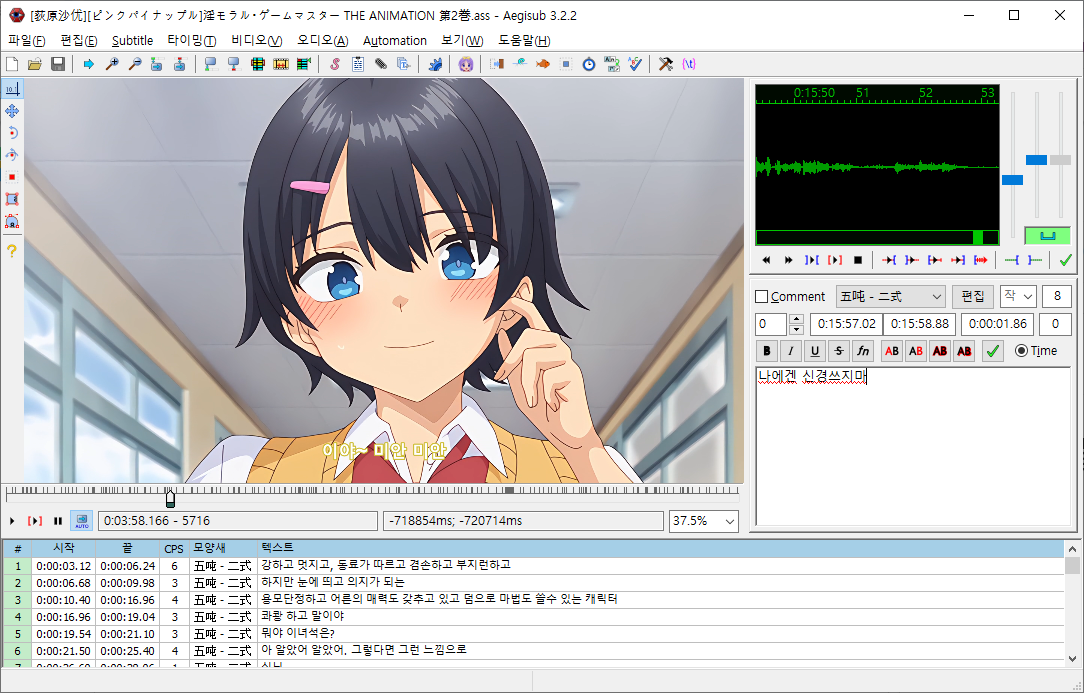The height and width of the screenshot is (693, 1084).
Task: Stop audio playback
Action: pos(858,260)
